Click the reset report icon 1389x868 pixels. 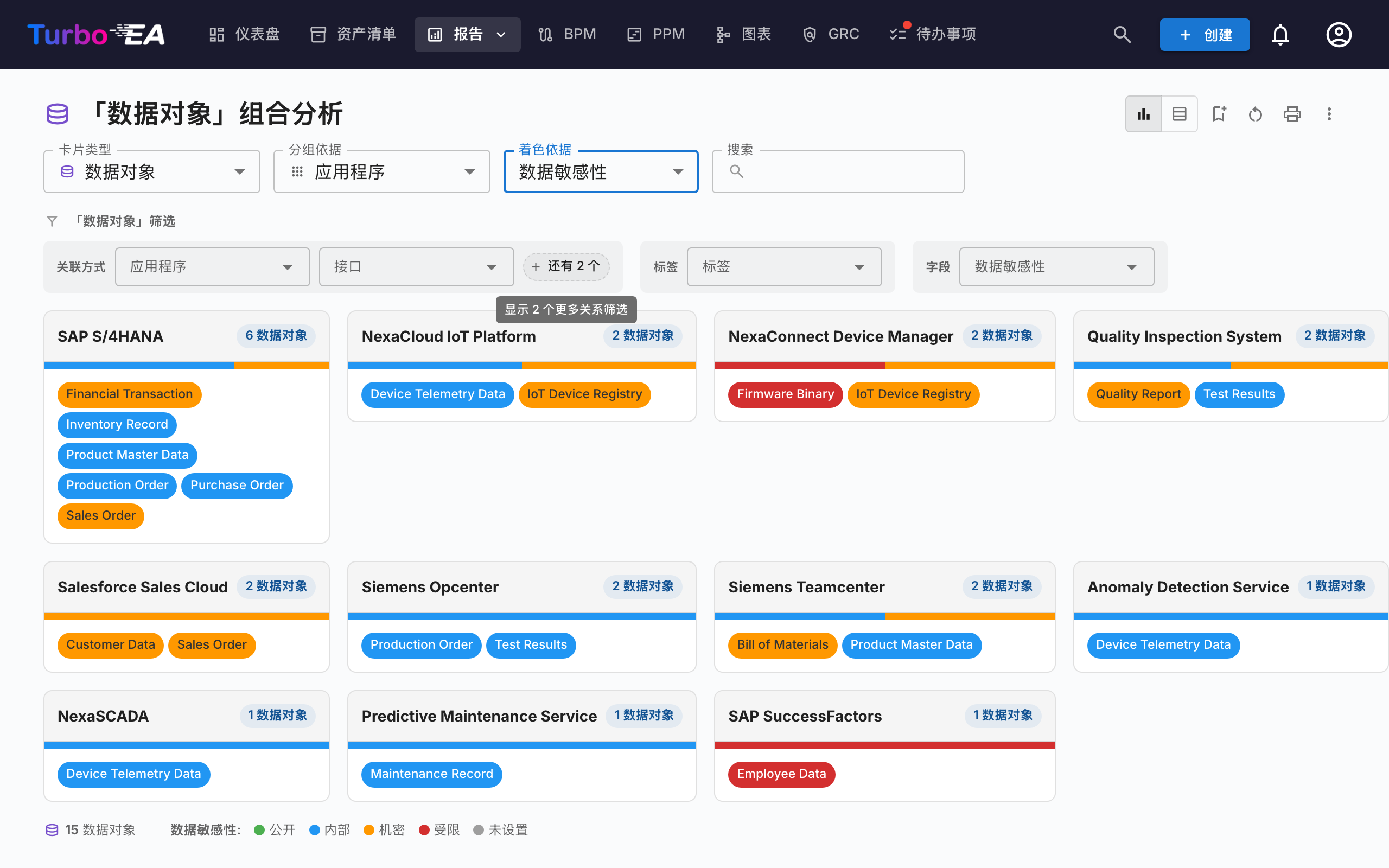[x=1256, y=114]
